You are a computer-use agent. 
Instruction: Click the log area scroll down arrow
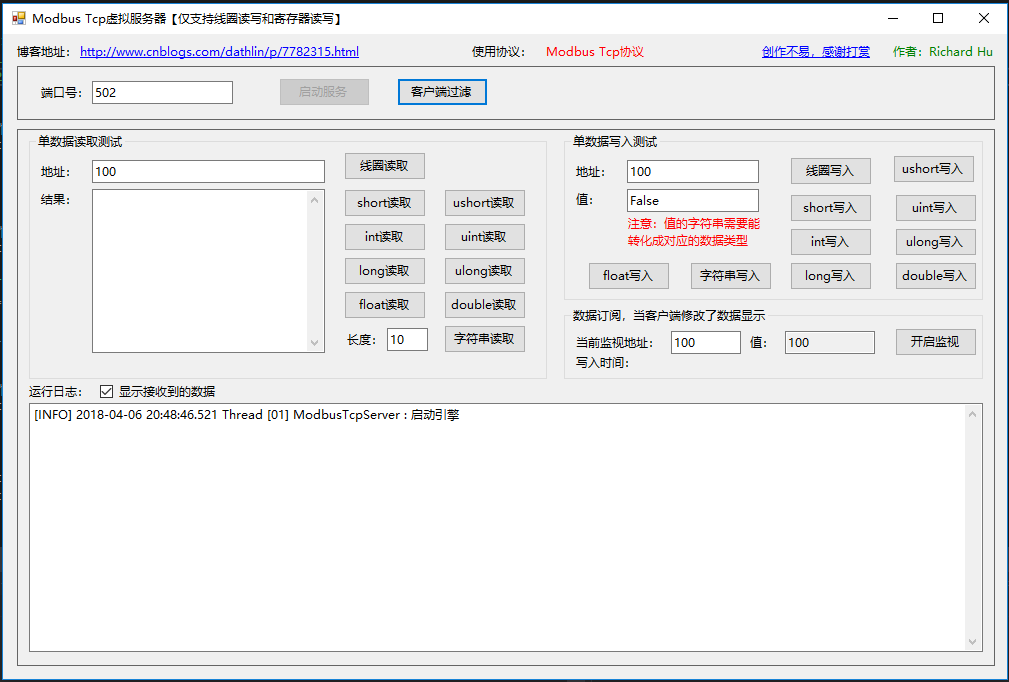(972, 641)
